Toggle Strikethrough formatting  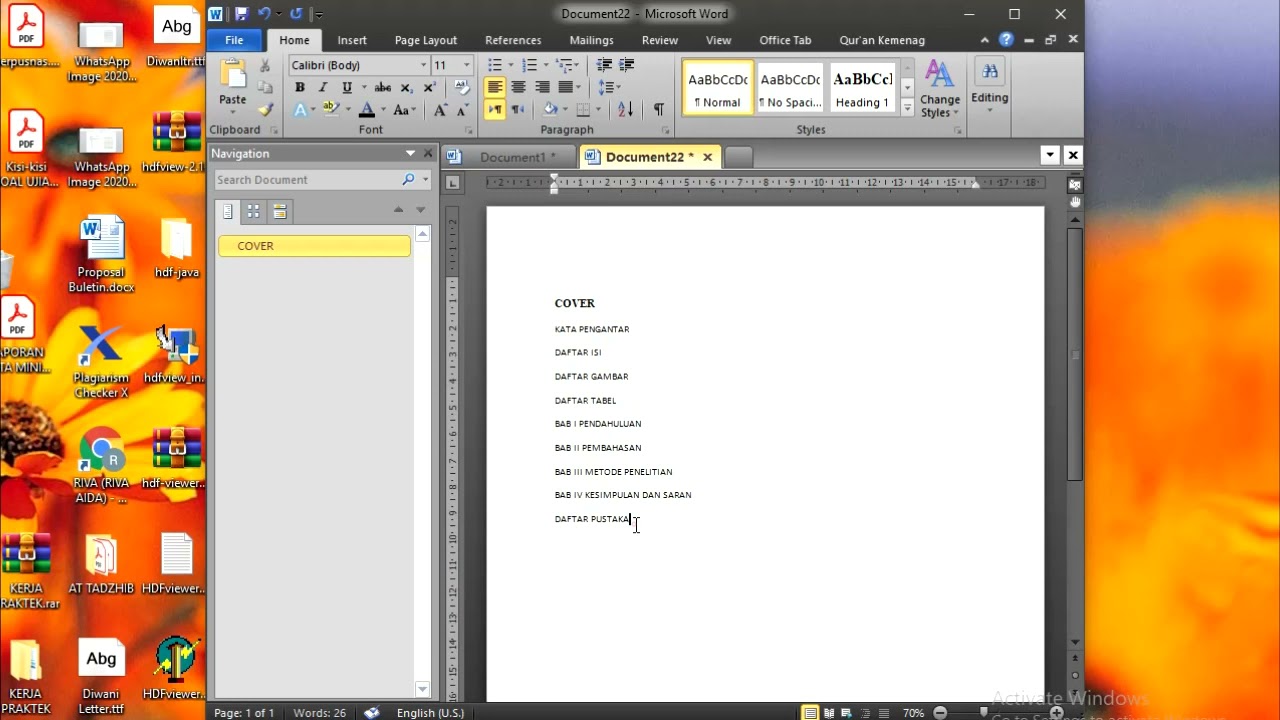[383, 88]
